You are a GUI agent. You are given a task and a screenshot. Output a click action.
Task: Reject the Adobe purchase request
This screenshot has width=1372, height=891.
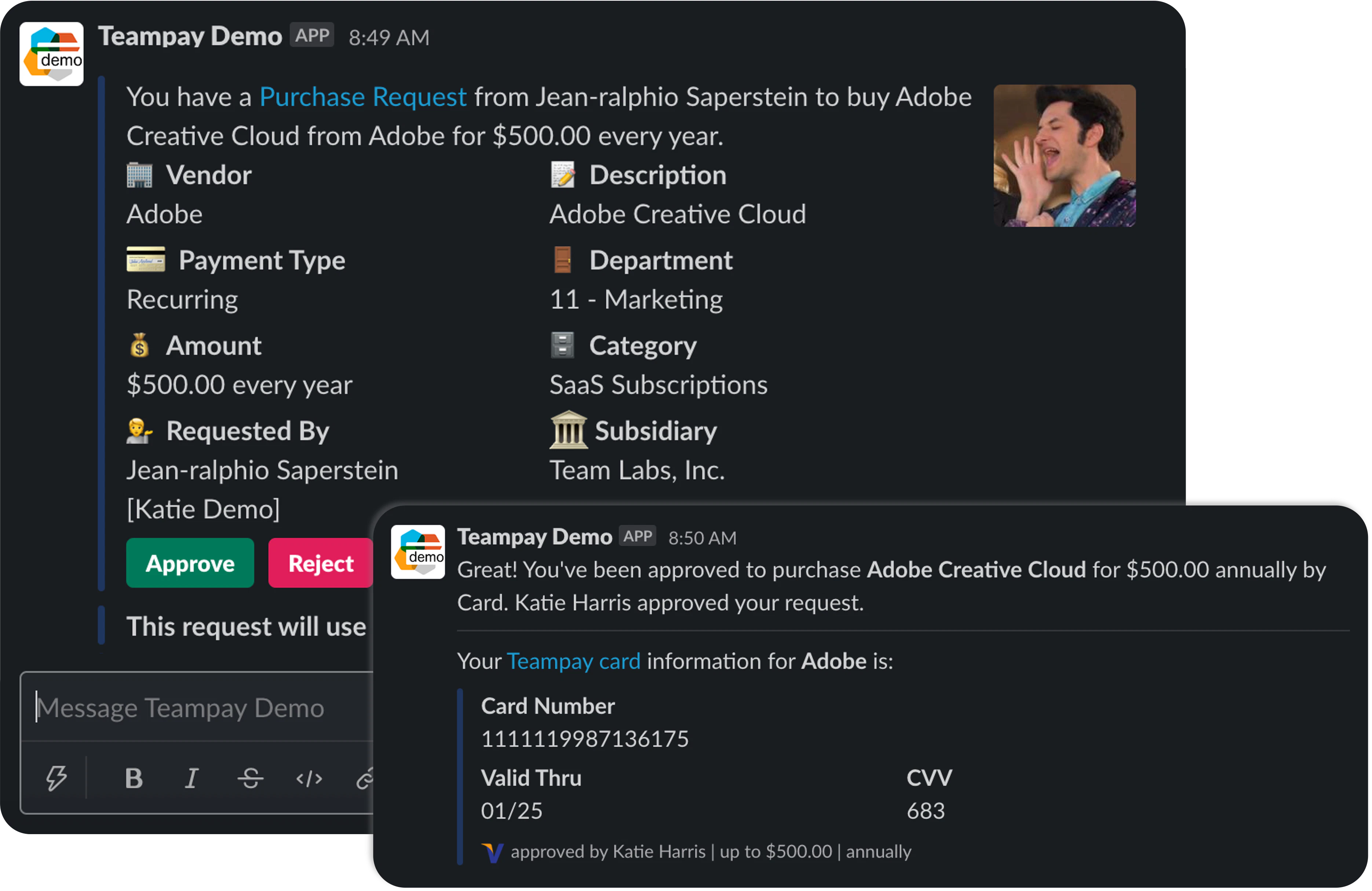(x=321, y=563)
